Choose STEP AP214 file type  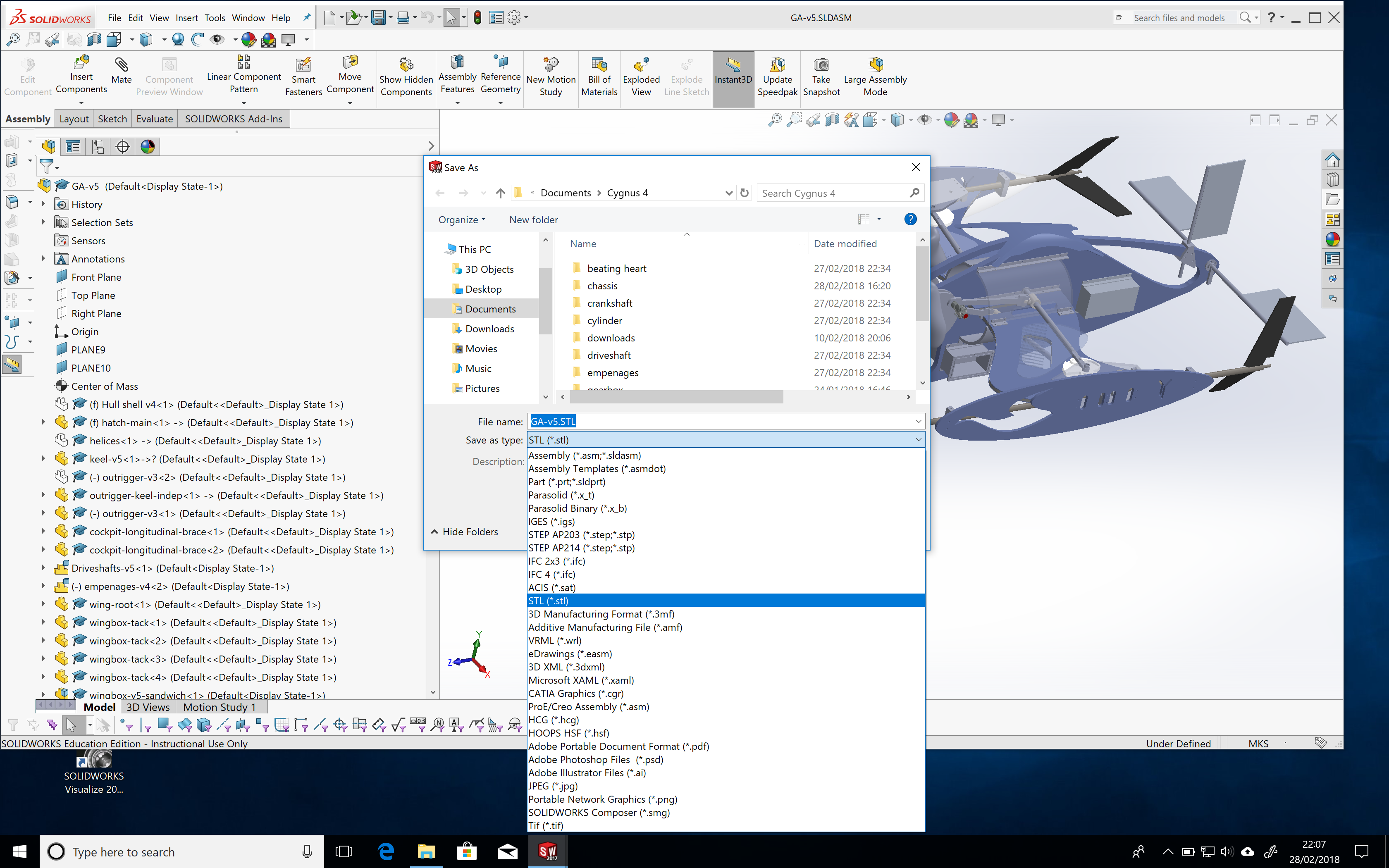[726, 548]
